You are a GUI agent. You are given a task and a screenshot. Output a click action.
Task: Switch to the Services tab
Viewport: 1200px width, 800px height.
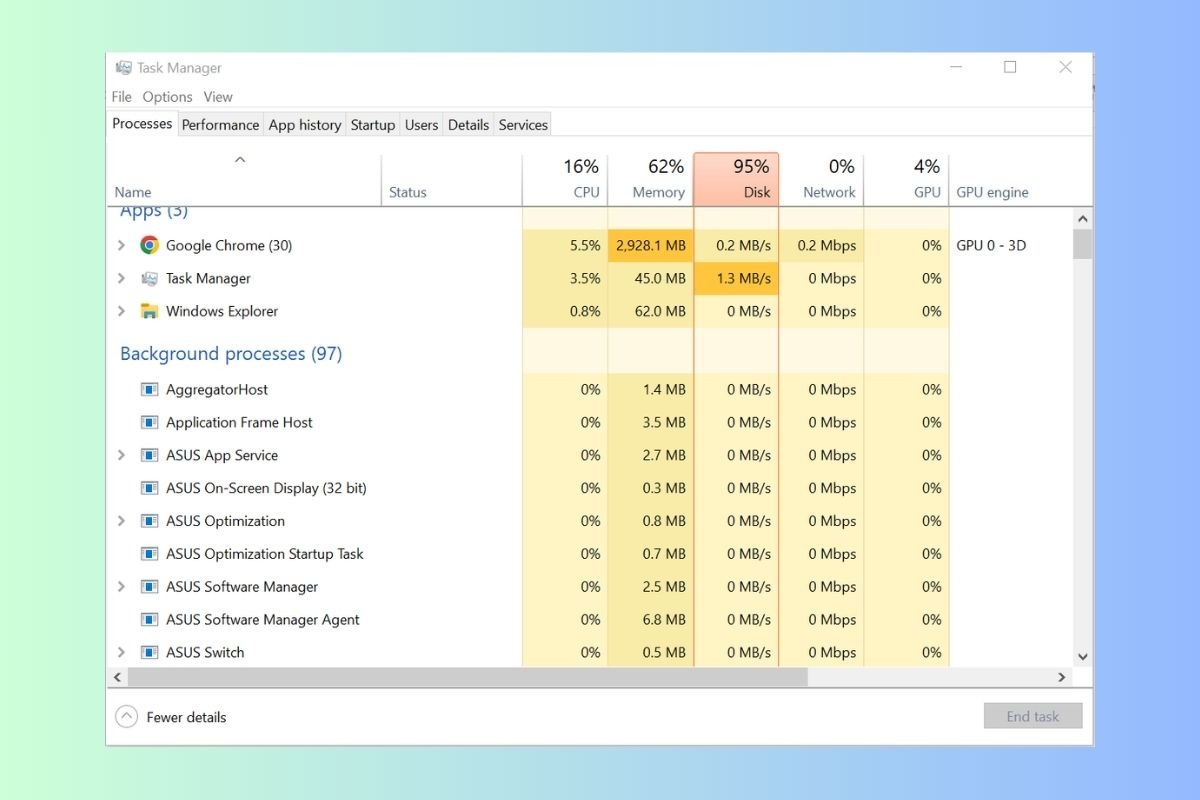click(x=523, y=125)
